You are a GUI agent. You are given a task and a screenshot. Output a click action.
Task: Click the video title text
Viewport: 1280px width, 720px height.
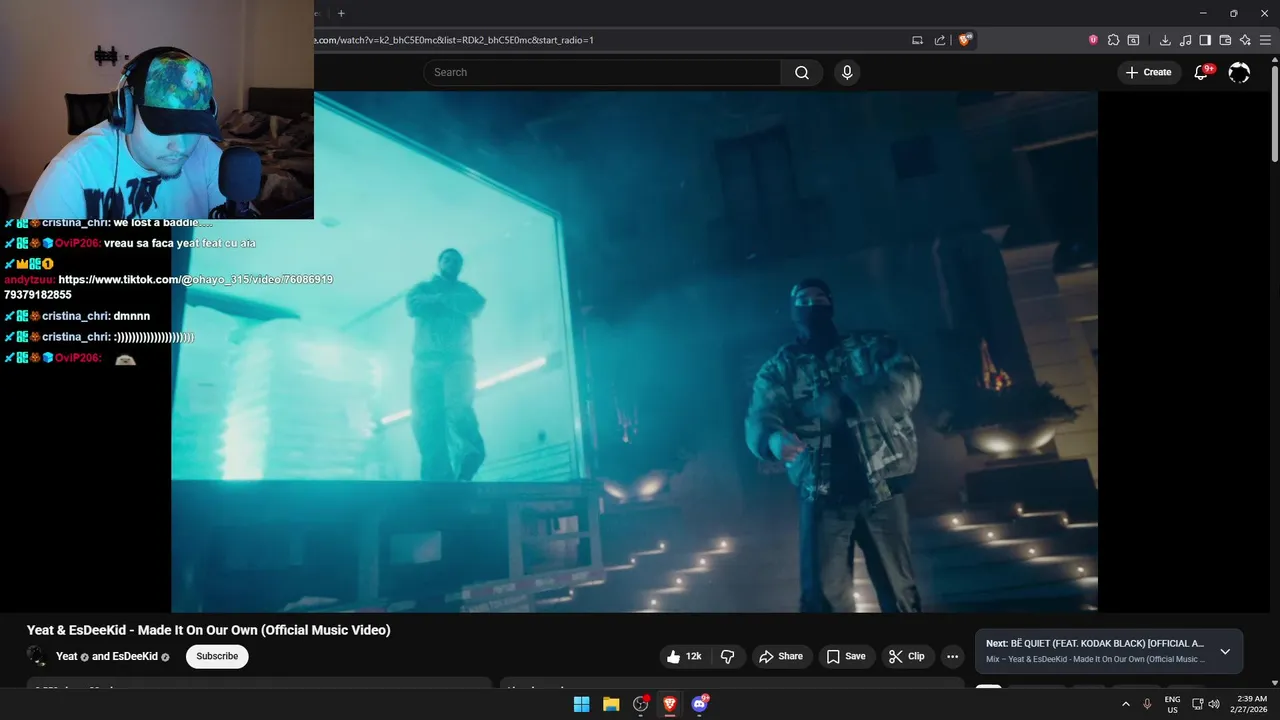[x=209, y=630]
